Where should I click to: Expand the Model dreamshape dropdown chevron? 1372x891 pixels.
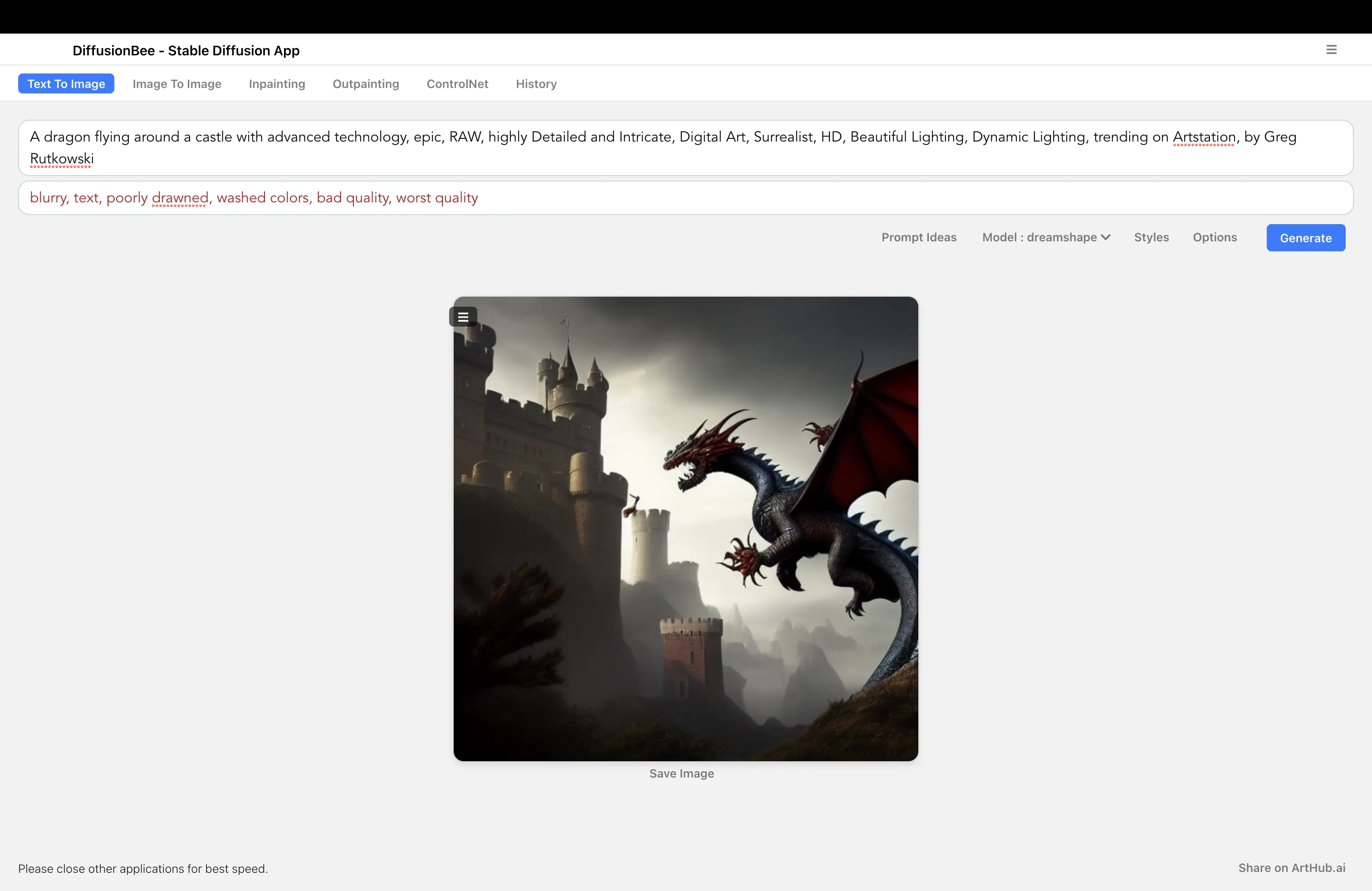[1106, 237]
